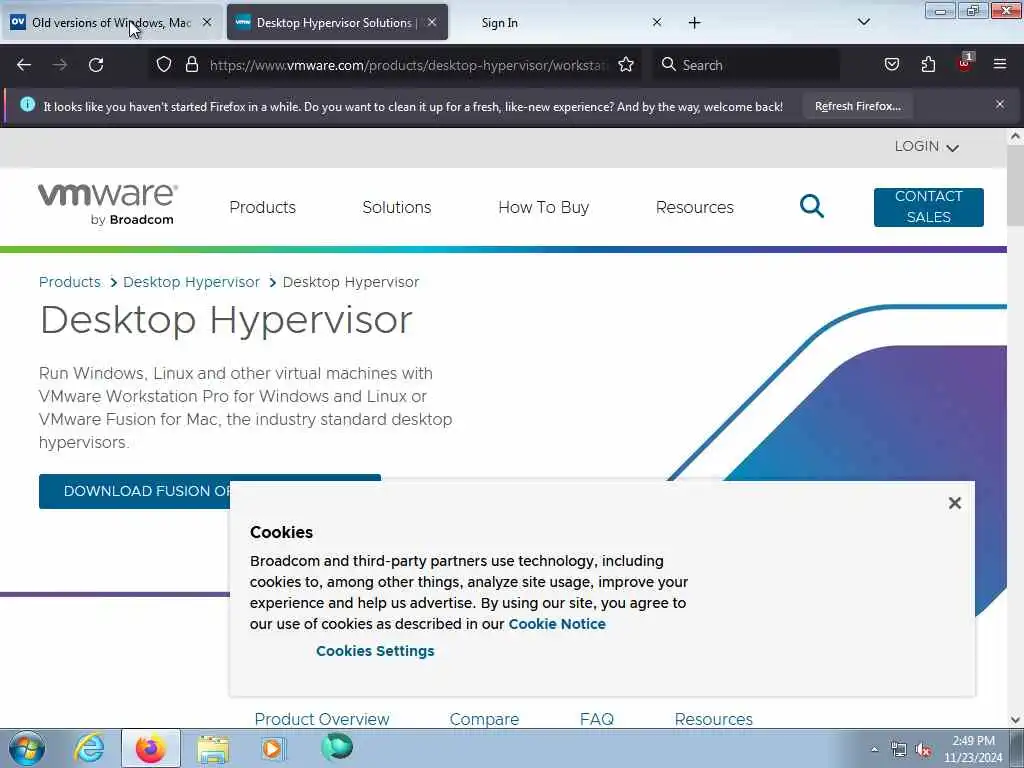1024x768 pixels.
Task: Open the Windows Start menu
Action: point(27,748)
